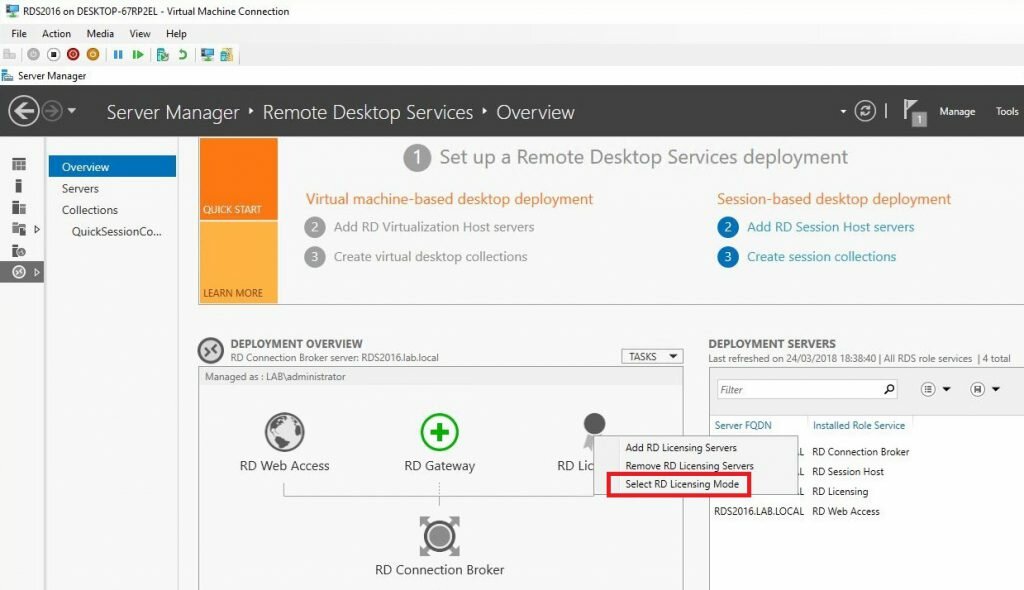This screenshot has width=1024, height=590.
Task: Open the View menu
Action: tap(140, 33)
